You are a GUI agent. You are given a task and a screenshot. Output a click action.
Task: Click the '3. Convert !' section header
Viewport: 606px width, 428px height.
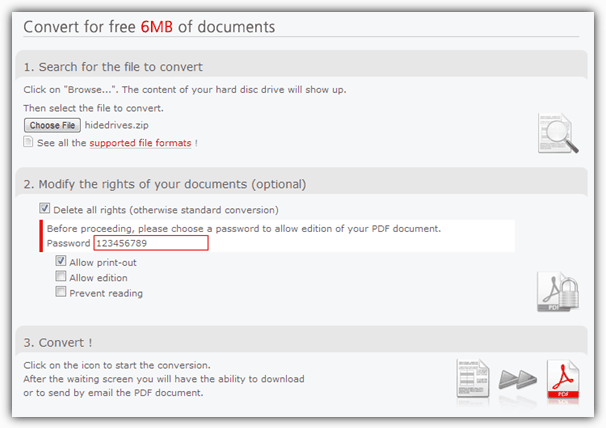tap(58, 343)
